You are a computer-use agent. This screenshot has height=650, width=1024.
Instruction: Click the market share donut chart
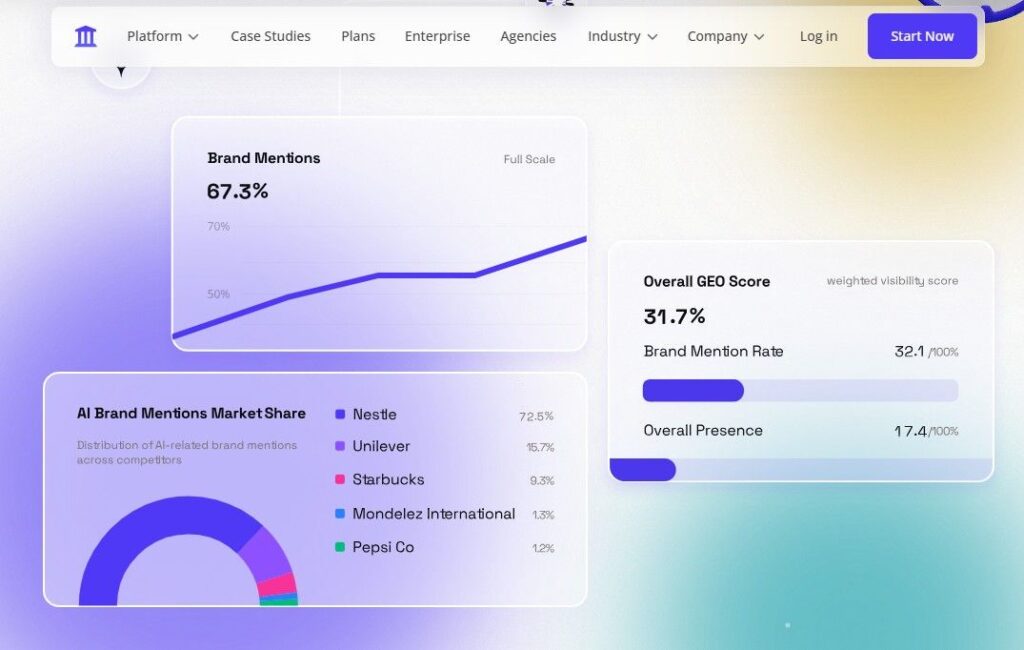click(188, 551)
